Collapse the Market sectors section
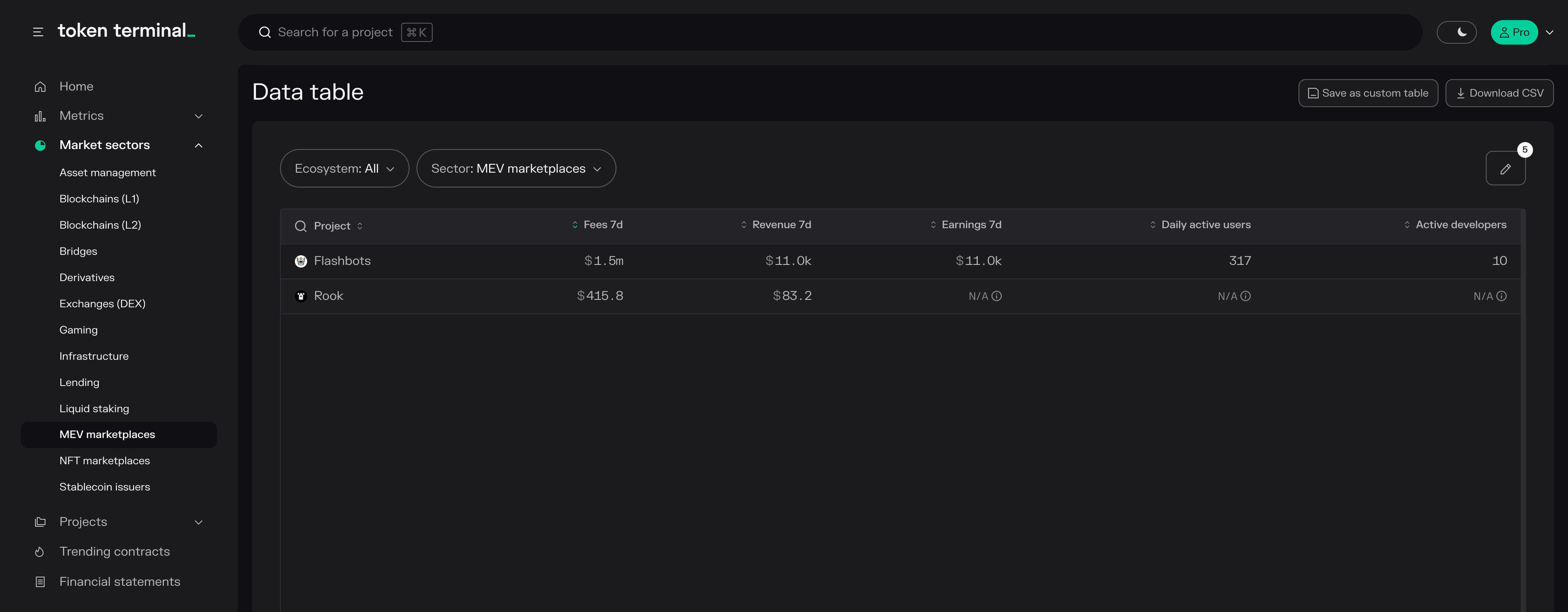 coord(199,145)
